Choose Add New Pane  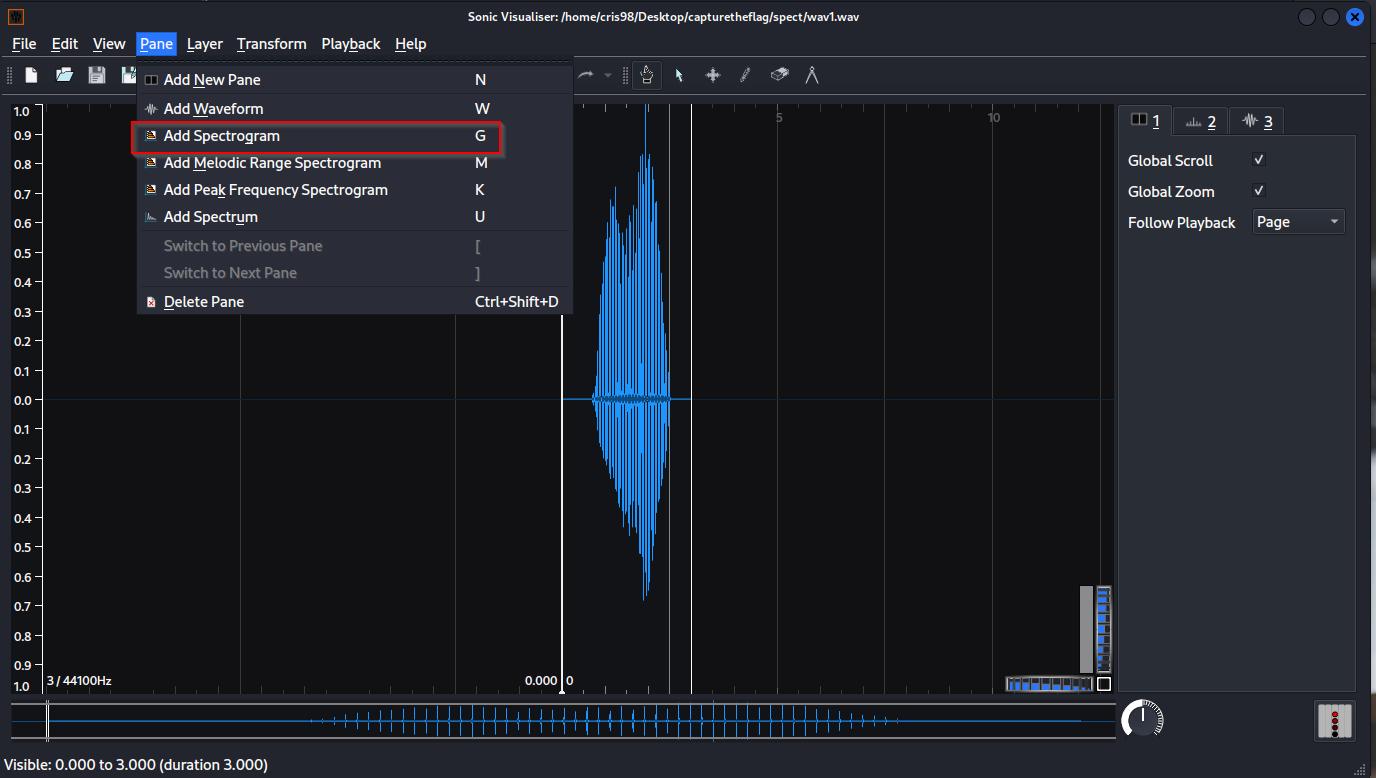click(x=354, y=80)
